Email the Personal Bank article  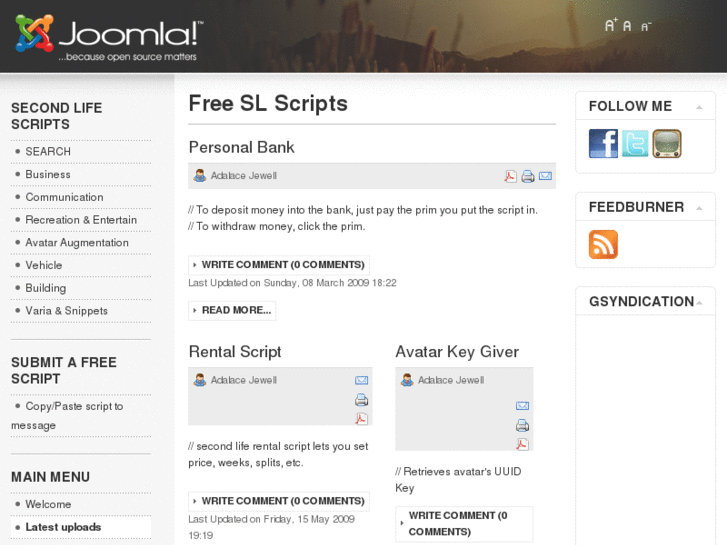pyautogui.click(x=545, y=176)
